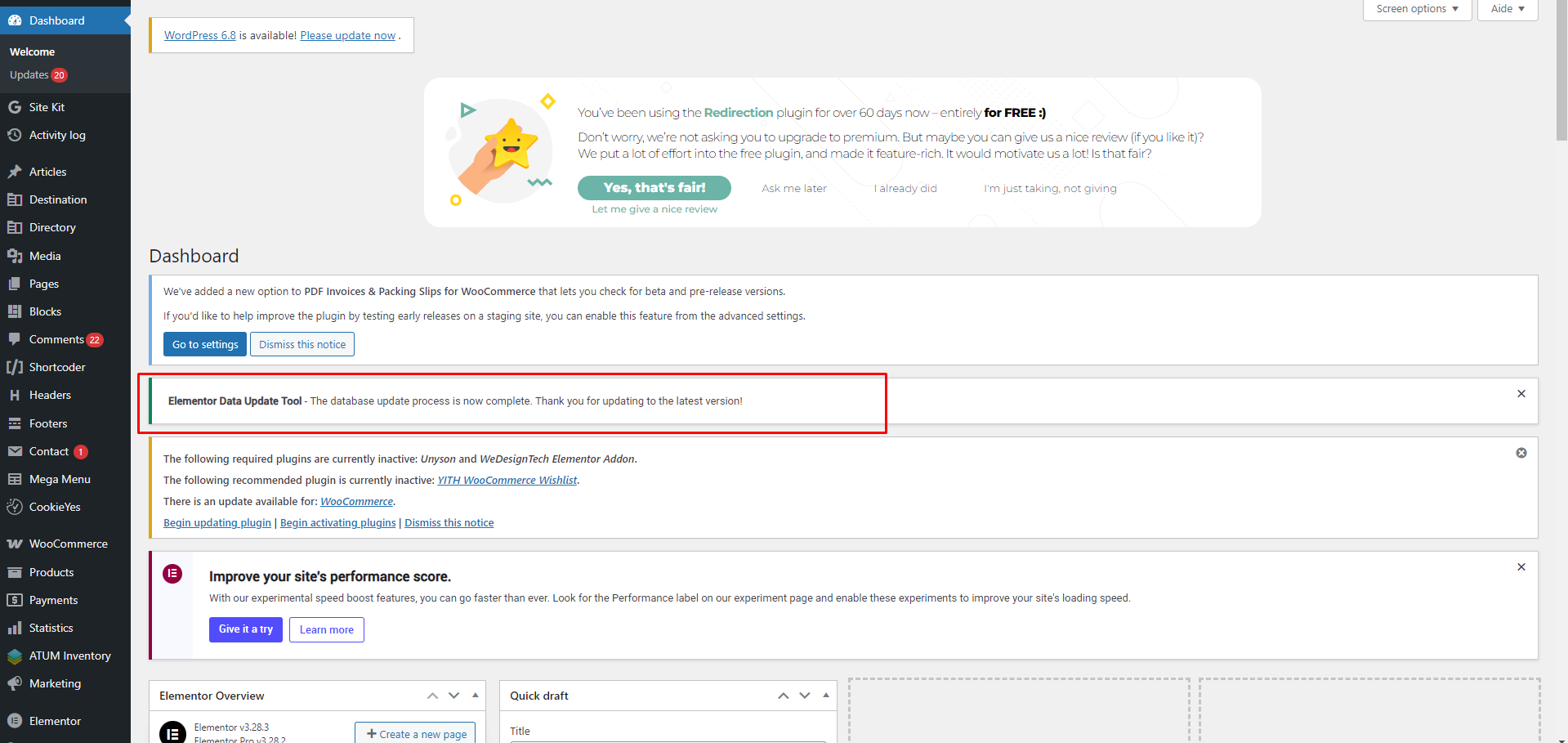1568x743 pixels.
Task: Click the Payments dollar icon
Action: 15,600
